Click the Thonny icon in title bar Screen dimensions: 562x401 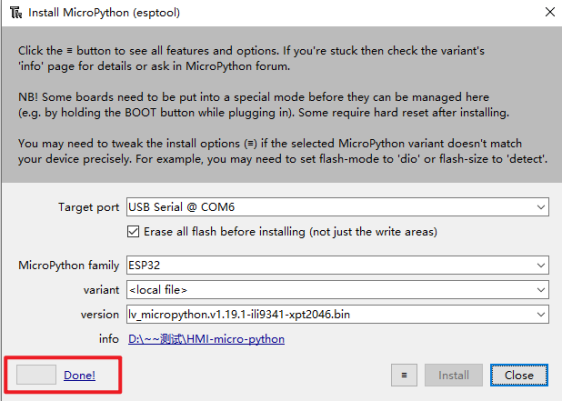point(16,13)
